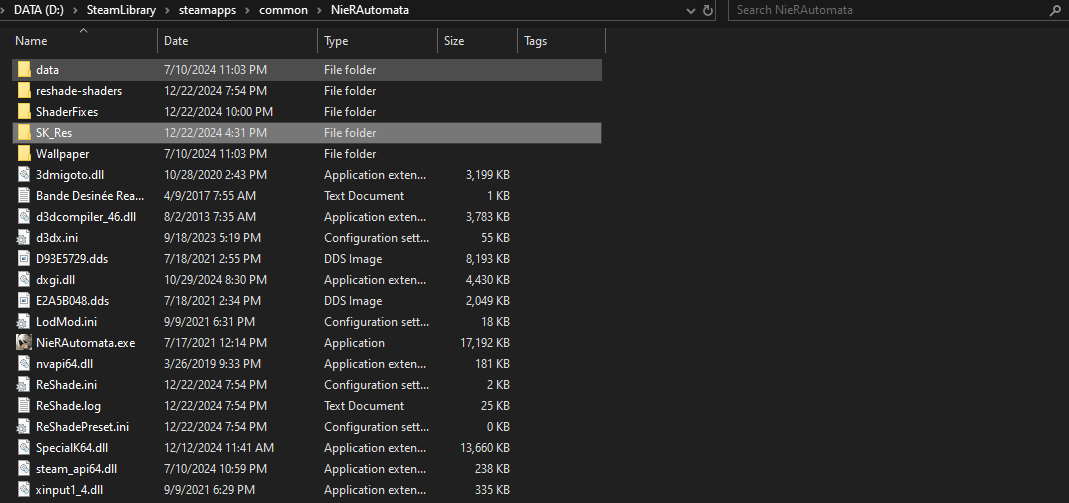The height and width of the screenshot is (503, 1069).
Task: Navigate to SteamLibrary in breadcrumb
Action: 119,10
